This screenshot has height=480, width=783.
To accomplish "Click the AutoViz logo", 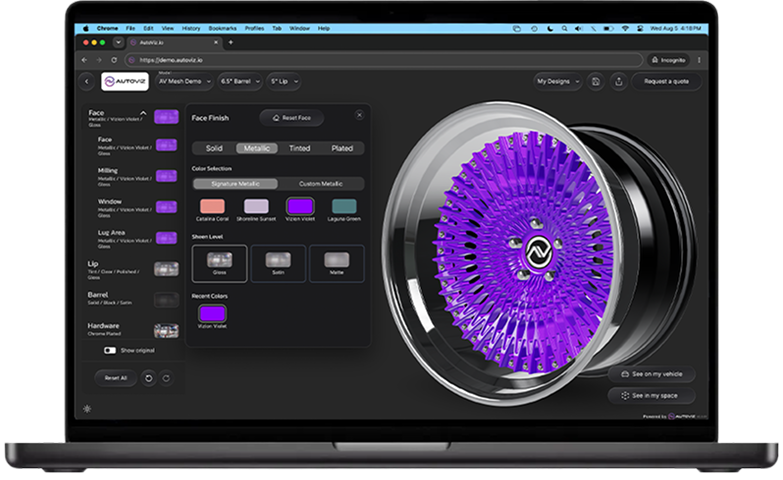I will 125,81.
